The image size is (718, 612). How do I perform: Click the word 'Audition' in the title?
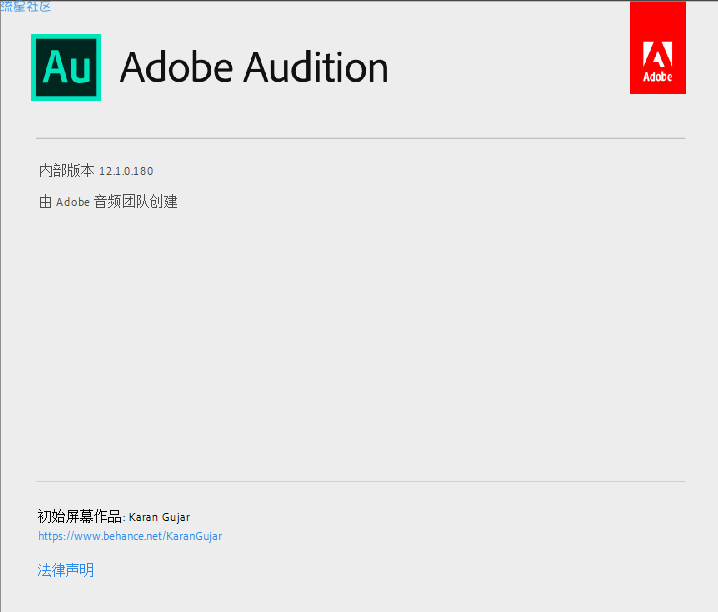point(316,68)
